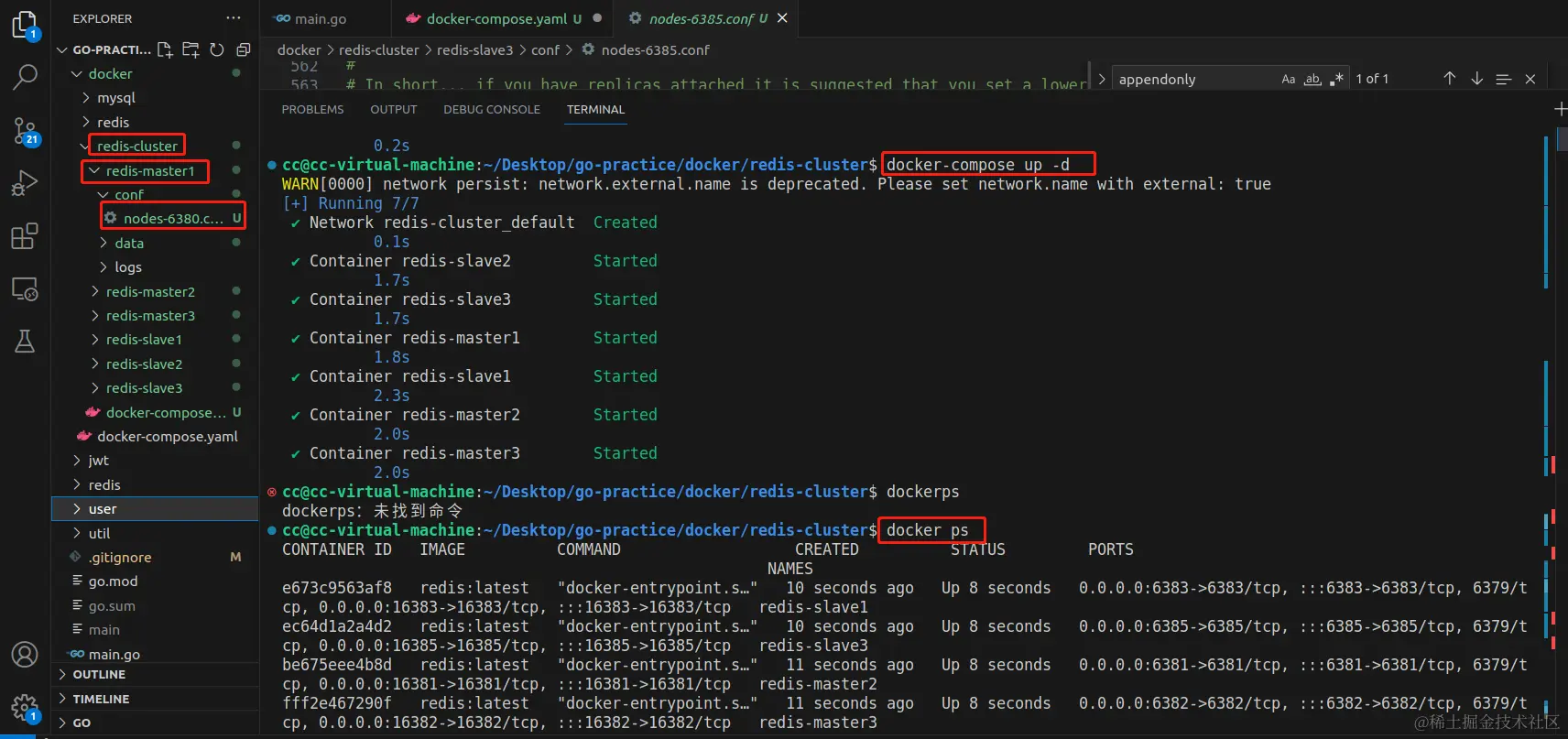Open the Search view in activity bar
Screen dimensions: 1568x739
[25, 77]
